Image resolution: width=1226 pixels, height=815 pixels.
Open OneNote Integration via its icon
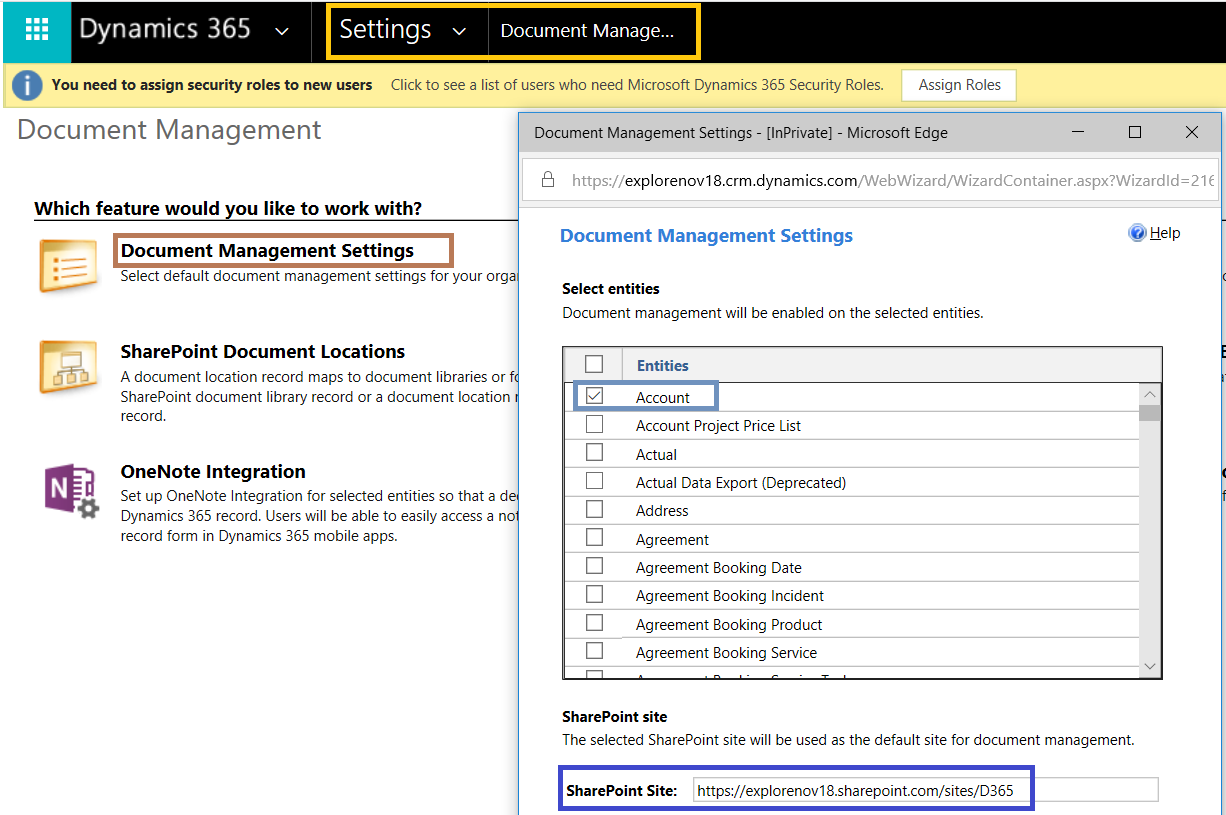[67, 491]
